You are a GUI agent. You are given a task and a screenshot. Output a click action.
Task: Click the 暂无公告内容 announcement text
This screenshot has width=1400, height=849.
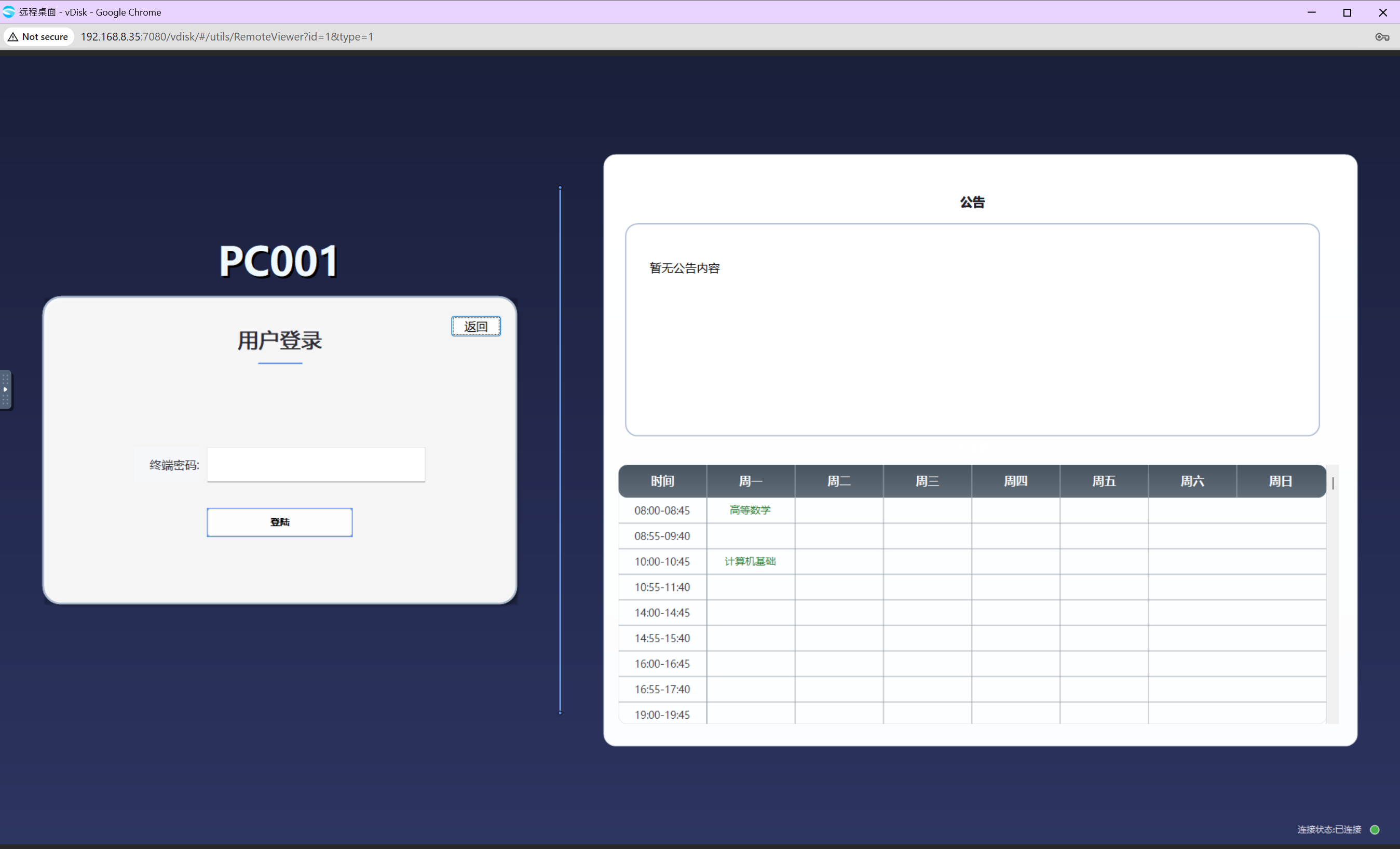[684, 268]
